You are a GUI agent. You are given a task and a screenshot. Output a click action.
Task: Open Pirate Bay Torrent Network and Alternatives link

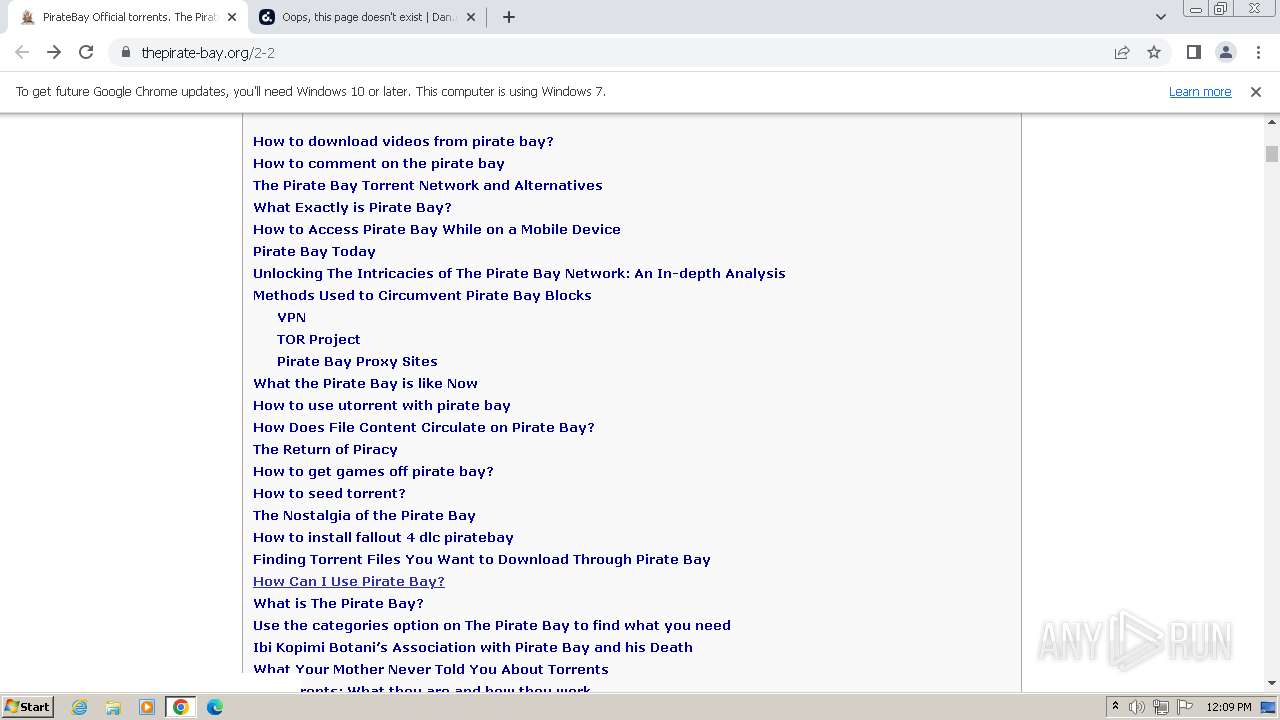(428, 185)
